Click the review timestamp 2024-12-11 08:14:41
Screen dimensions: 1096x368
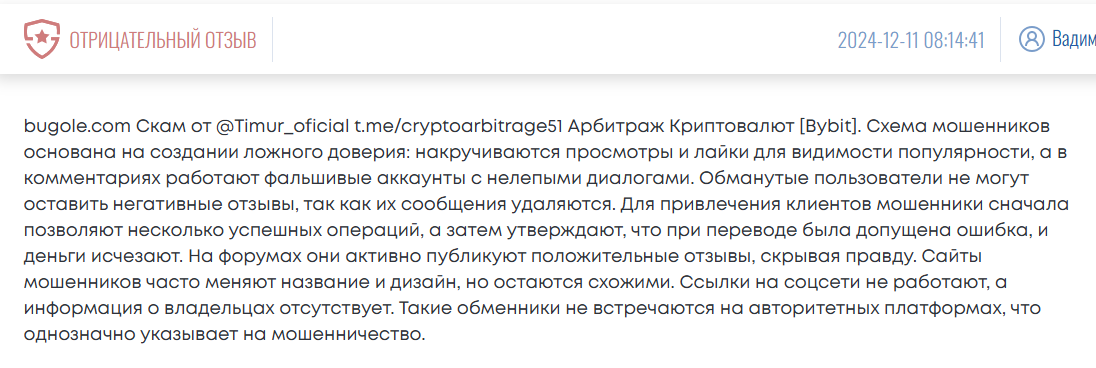tap(911, 41)
